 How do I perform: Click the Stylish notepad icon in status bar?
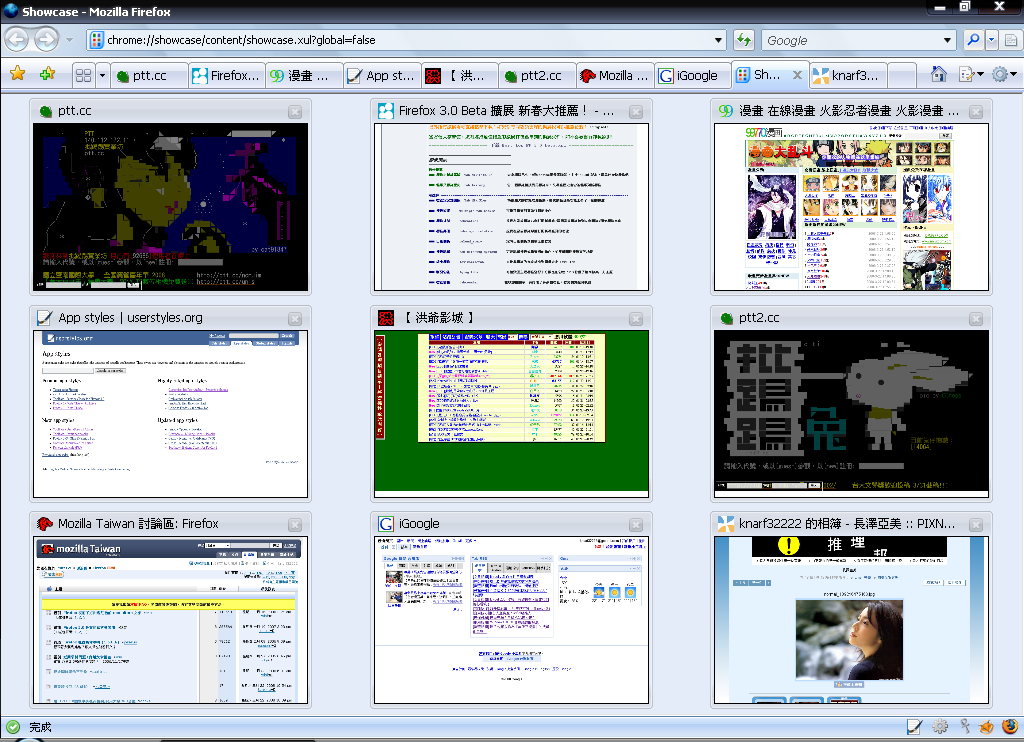914,727
